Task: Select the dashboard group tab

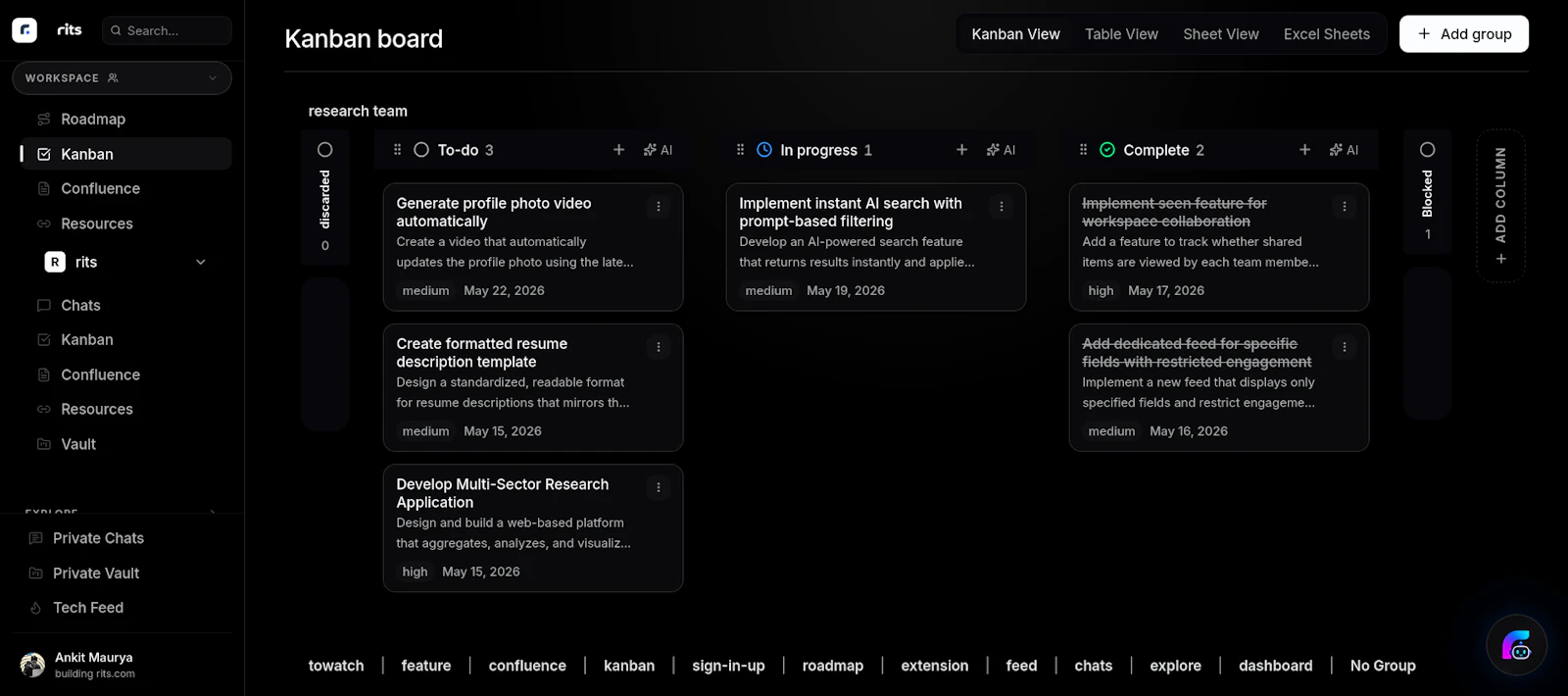Action: point(1275,666)
